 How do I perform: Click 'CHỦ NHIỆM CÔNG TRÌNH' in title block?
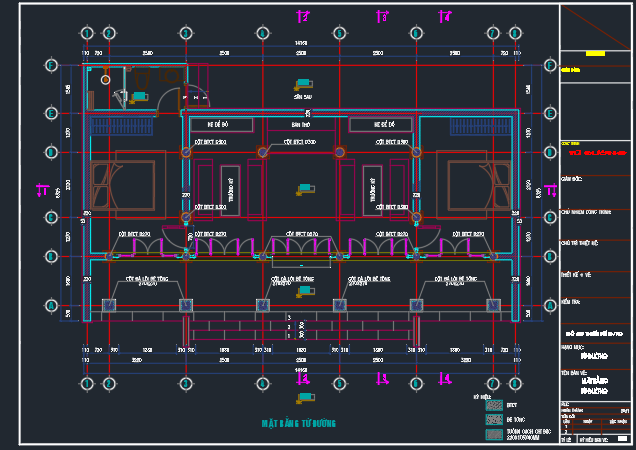click(586, 212)
